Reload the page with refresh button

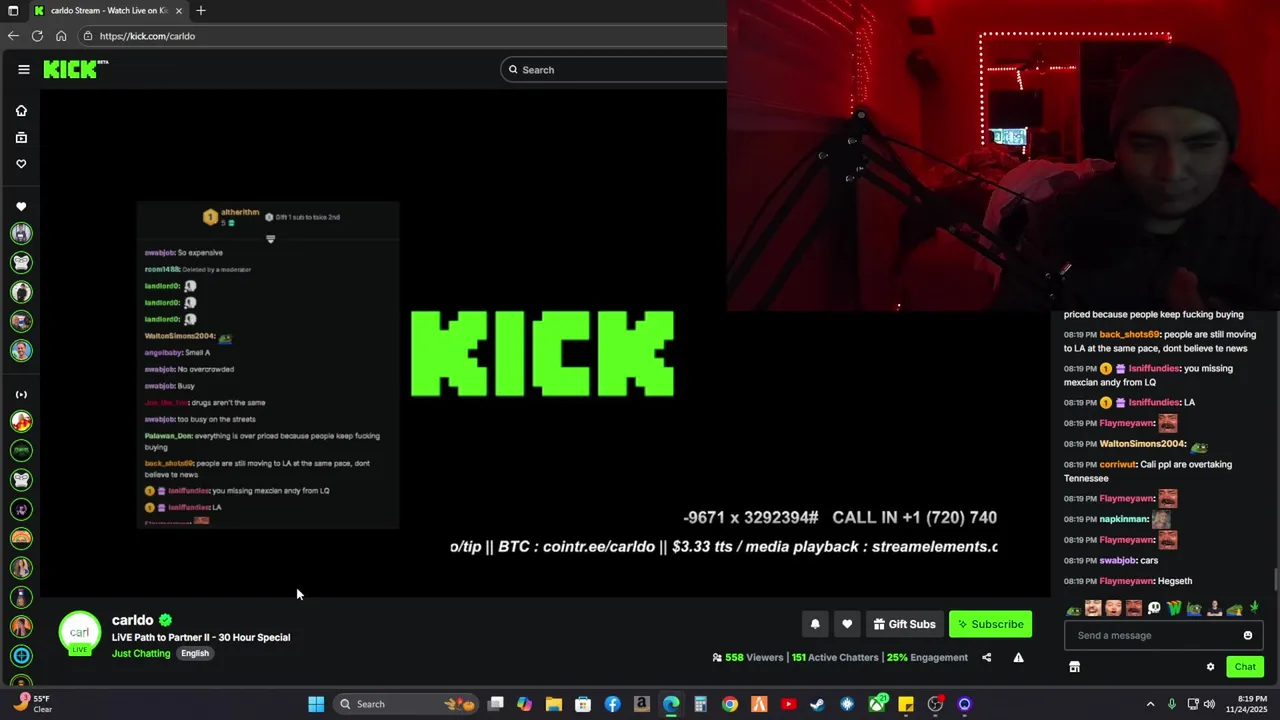[37, 36]
